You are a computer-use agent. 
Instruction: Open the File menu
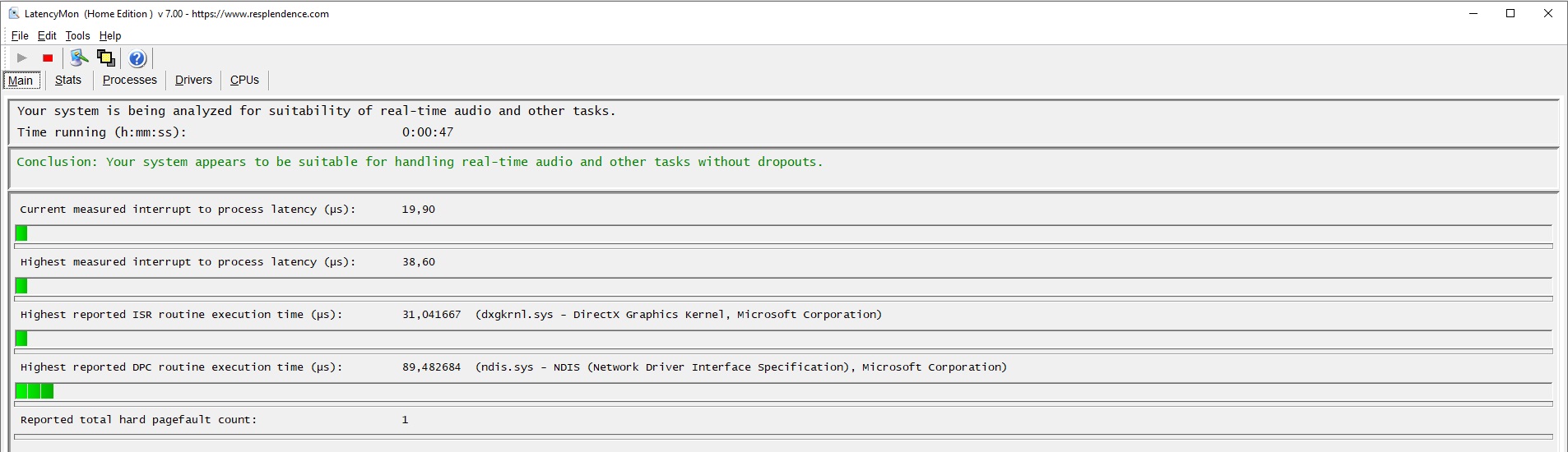pyautogui.click(x=20, y=35)
